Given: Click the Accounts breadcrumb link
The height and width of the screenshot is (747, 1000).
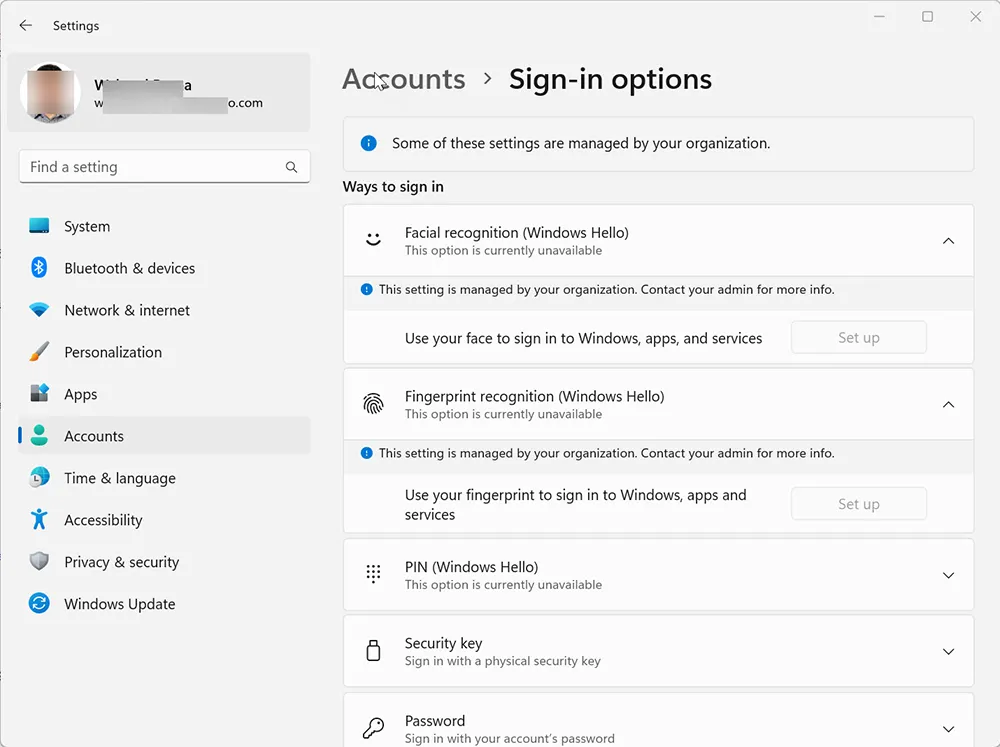Looking at the screenshot, I should pyautogui.click(x=403, y=79).
